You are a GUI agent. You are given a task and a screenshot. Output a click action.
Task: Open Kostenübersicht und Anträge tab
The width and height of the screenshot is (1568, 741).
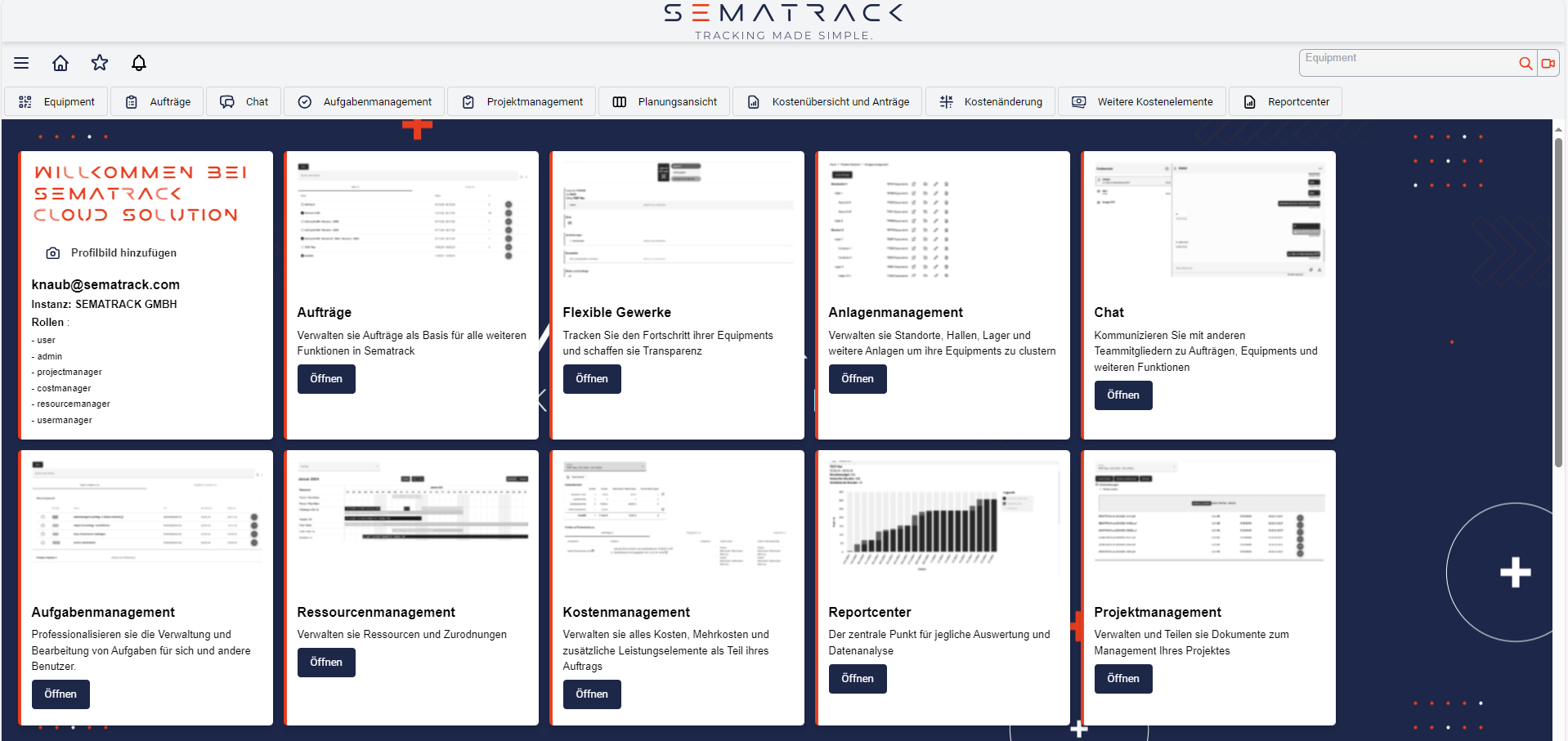tap(827, 102)
